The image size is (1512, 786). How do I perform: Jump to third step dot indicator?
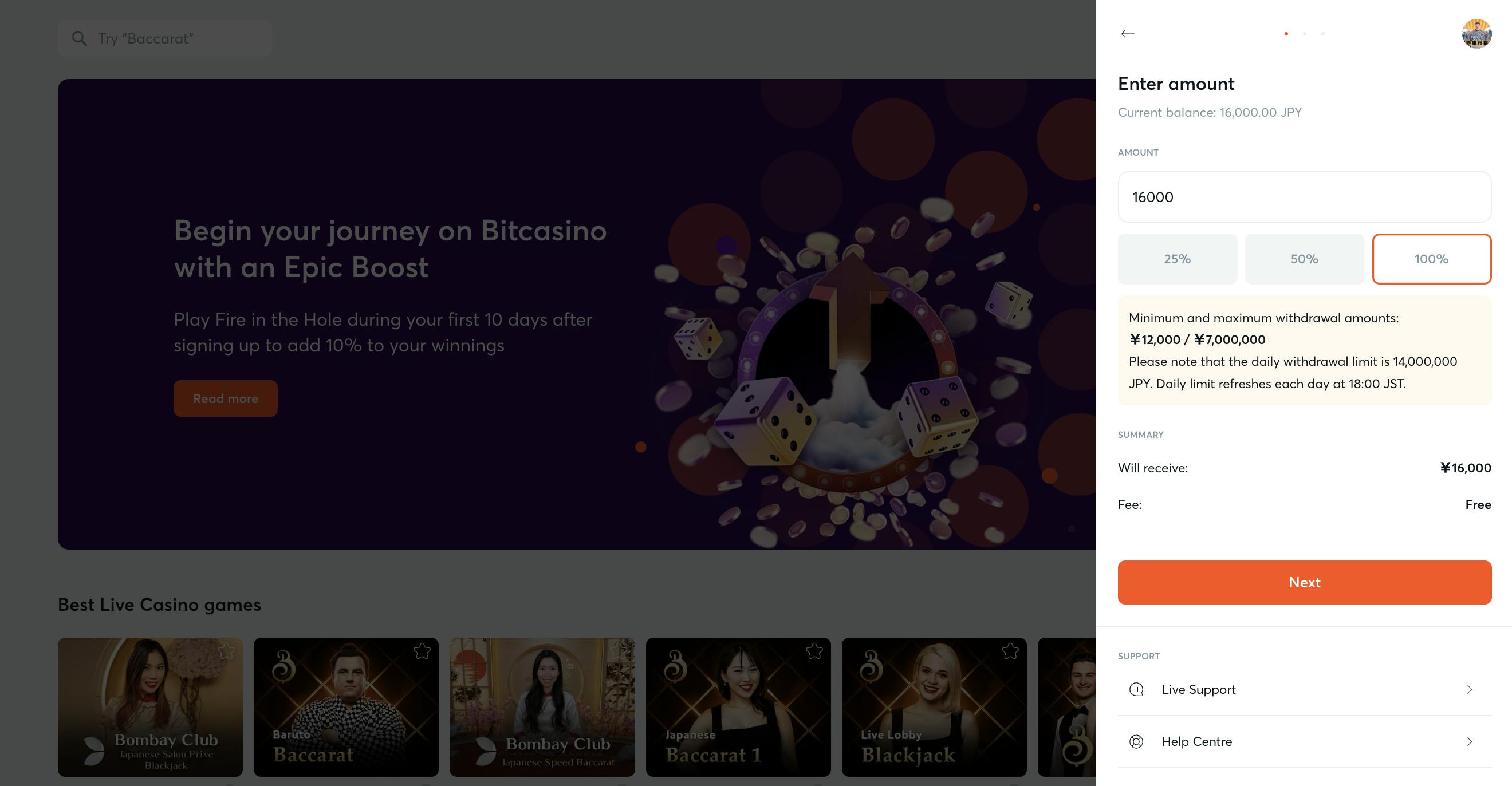click(1322, 33)
